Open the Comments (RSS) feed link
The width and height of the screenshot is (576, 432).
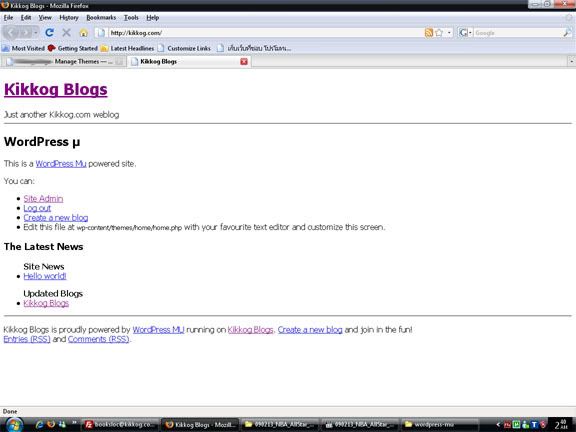[98, 339]
